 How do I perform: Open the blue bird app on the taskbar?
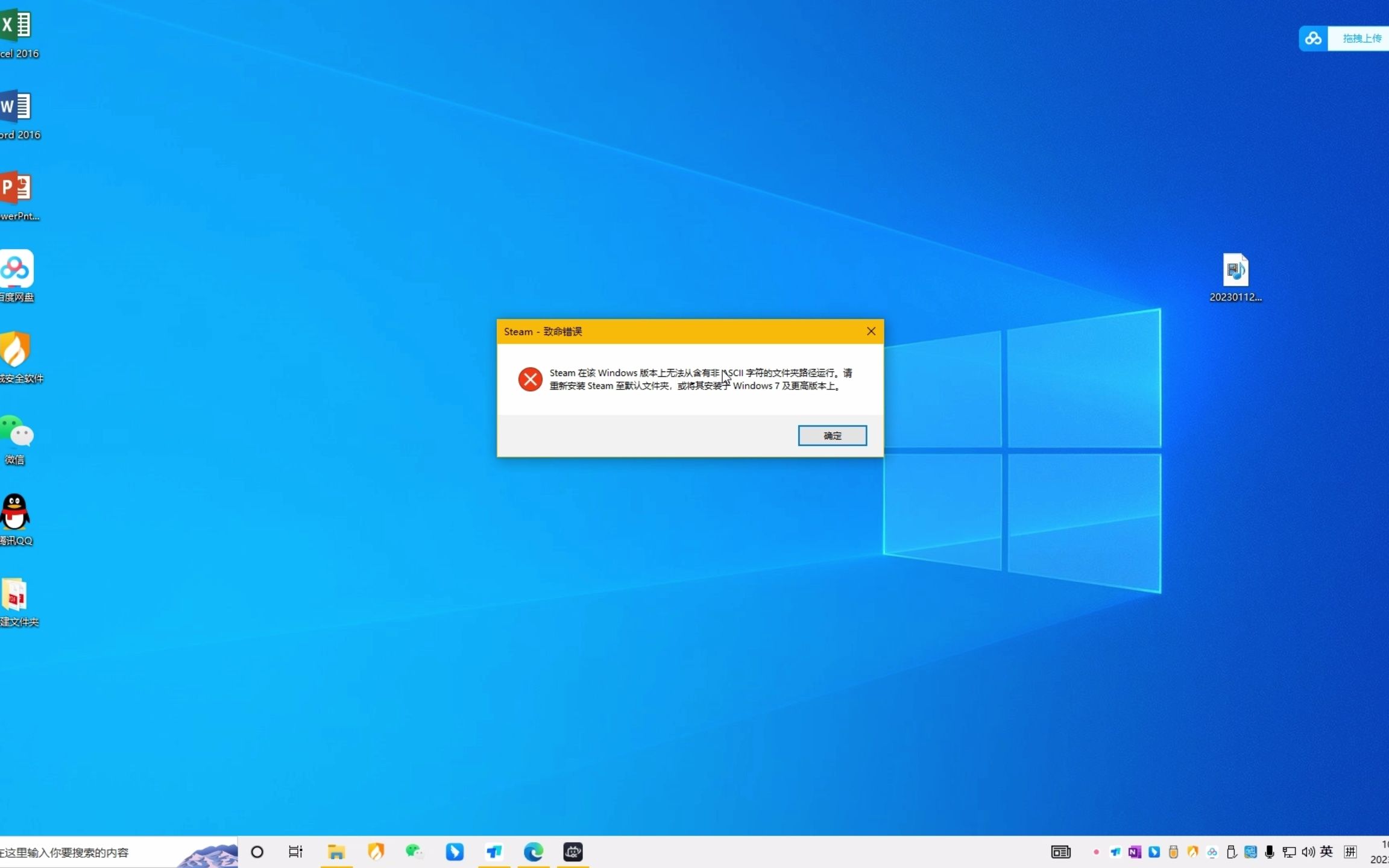click(494, 852)
